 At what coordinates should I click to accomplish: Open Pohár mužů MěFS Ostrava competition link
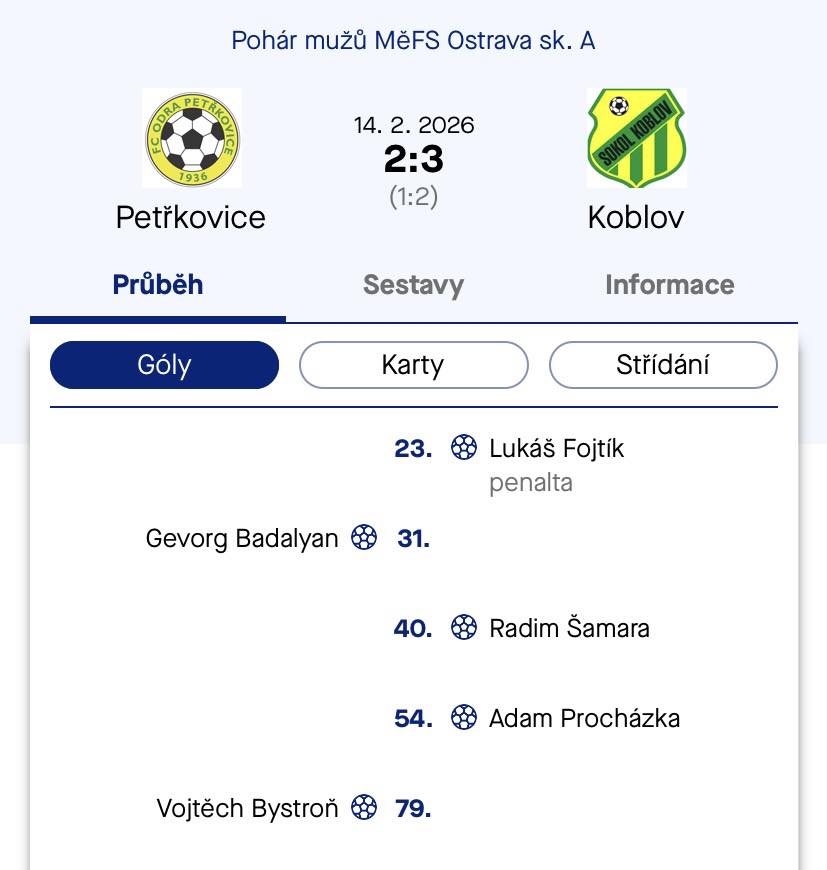[x=413, y=41]
